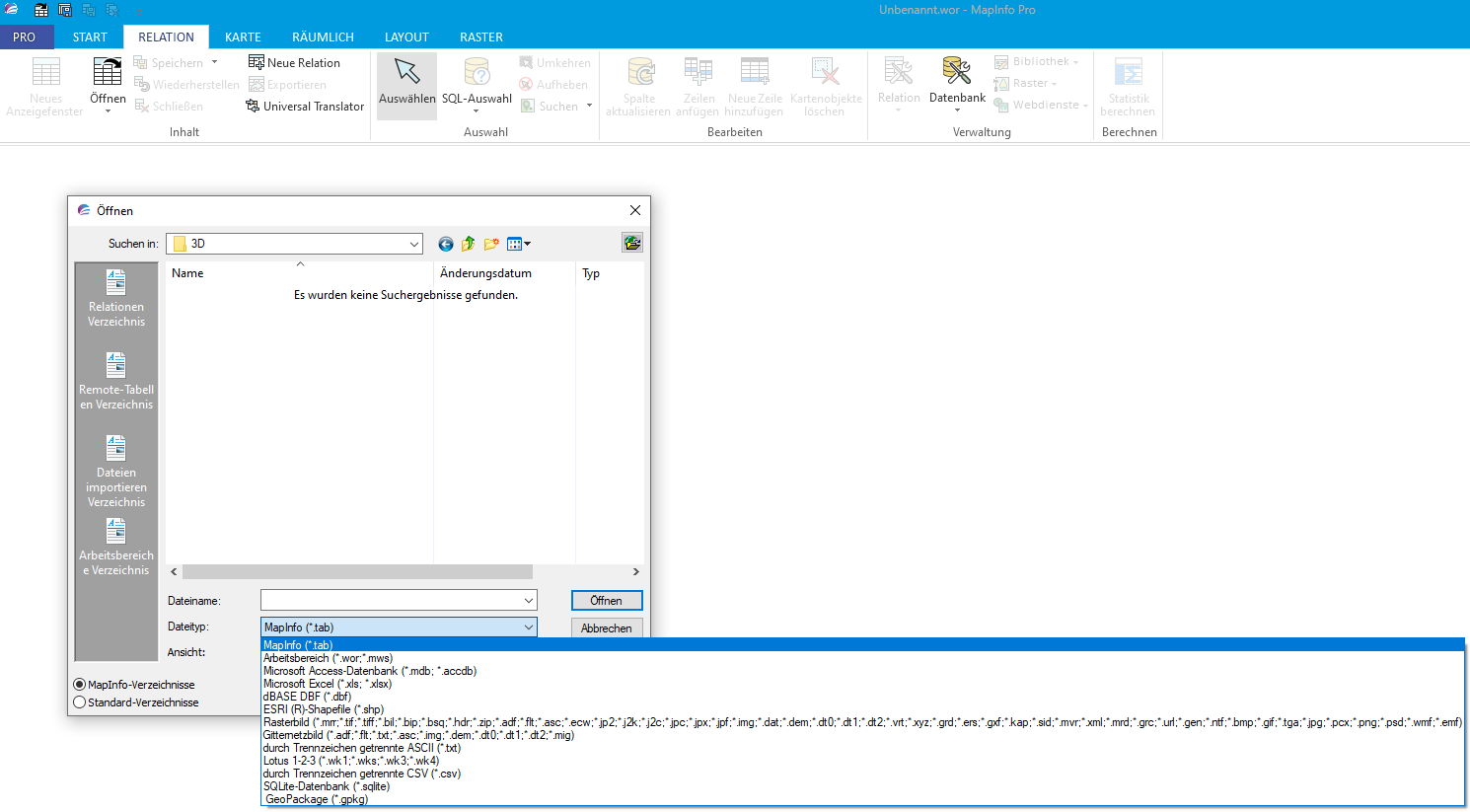Switch to the KARTE ribbon tab
The image size is (1470, 812).
tap(243, 37)
